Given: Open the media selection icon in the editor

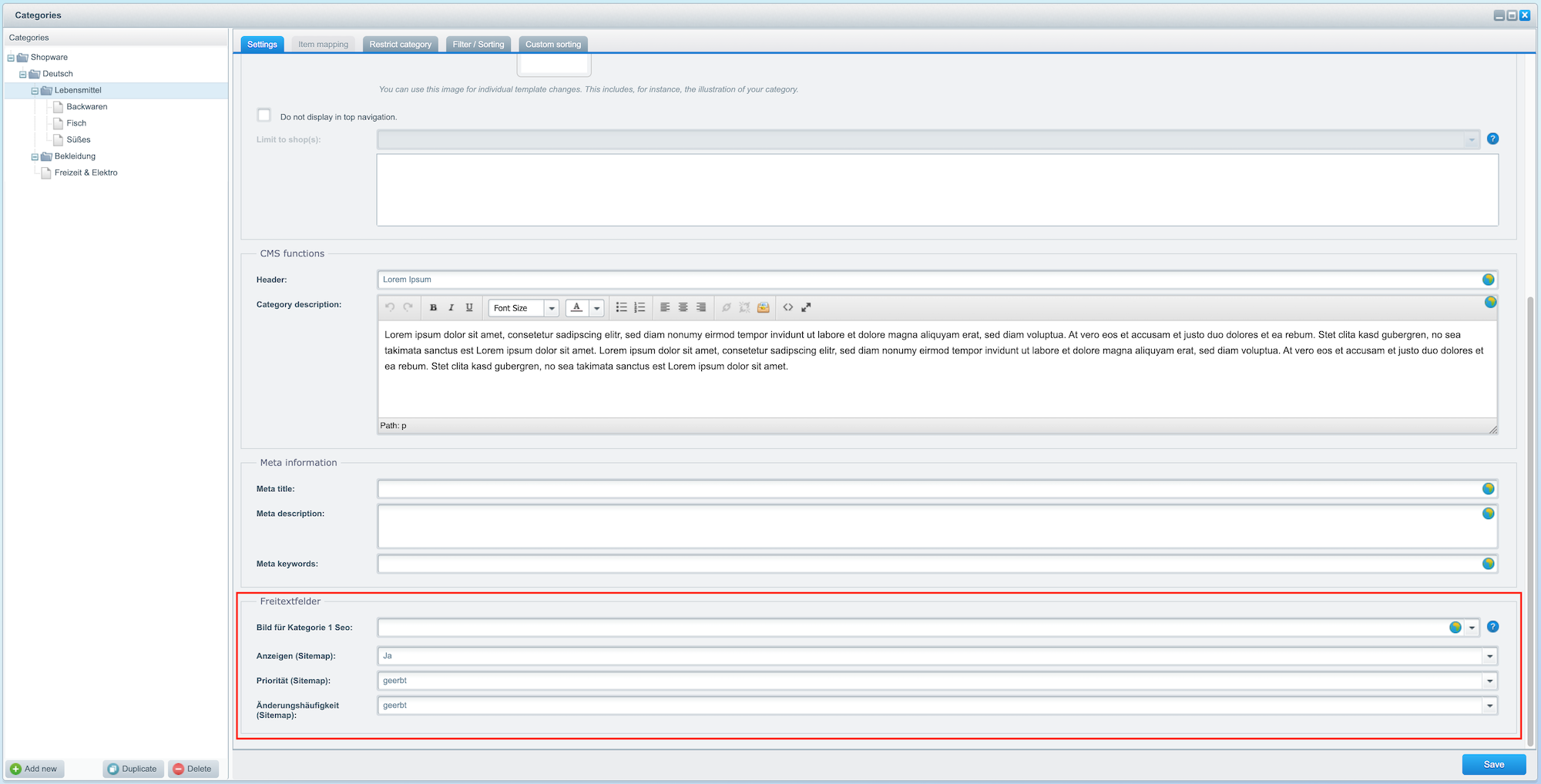Looking at the screenshot, I should tap(763, 307).
